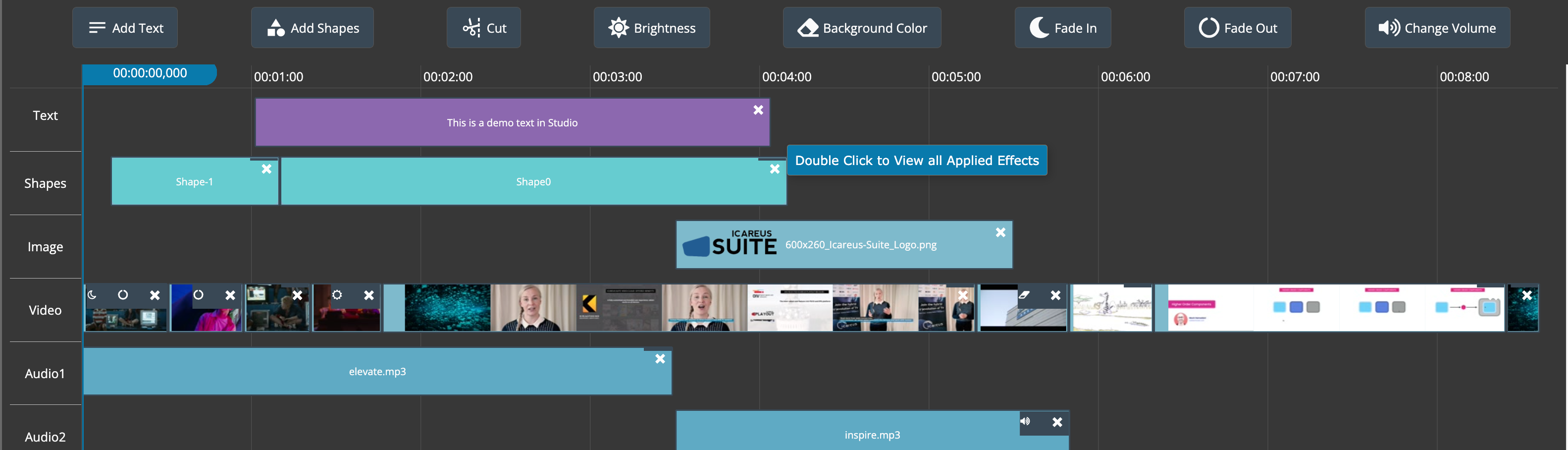Remove Shape-1 from the Shapes track
Screen dimensions: 1568x450
pos(266,169)
